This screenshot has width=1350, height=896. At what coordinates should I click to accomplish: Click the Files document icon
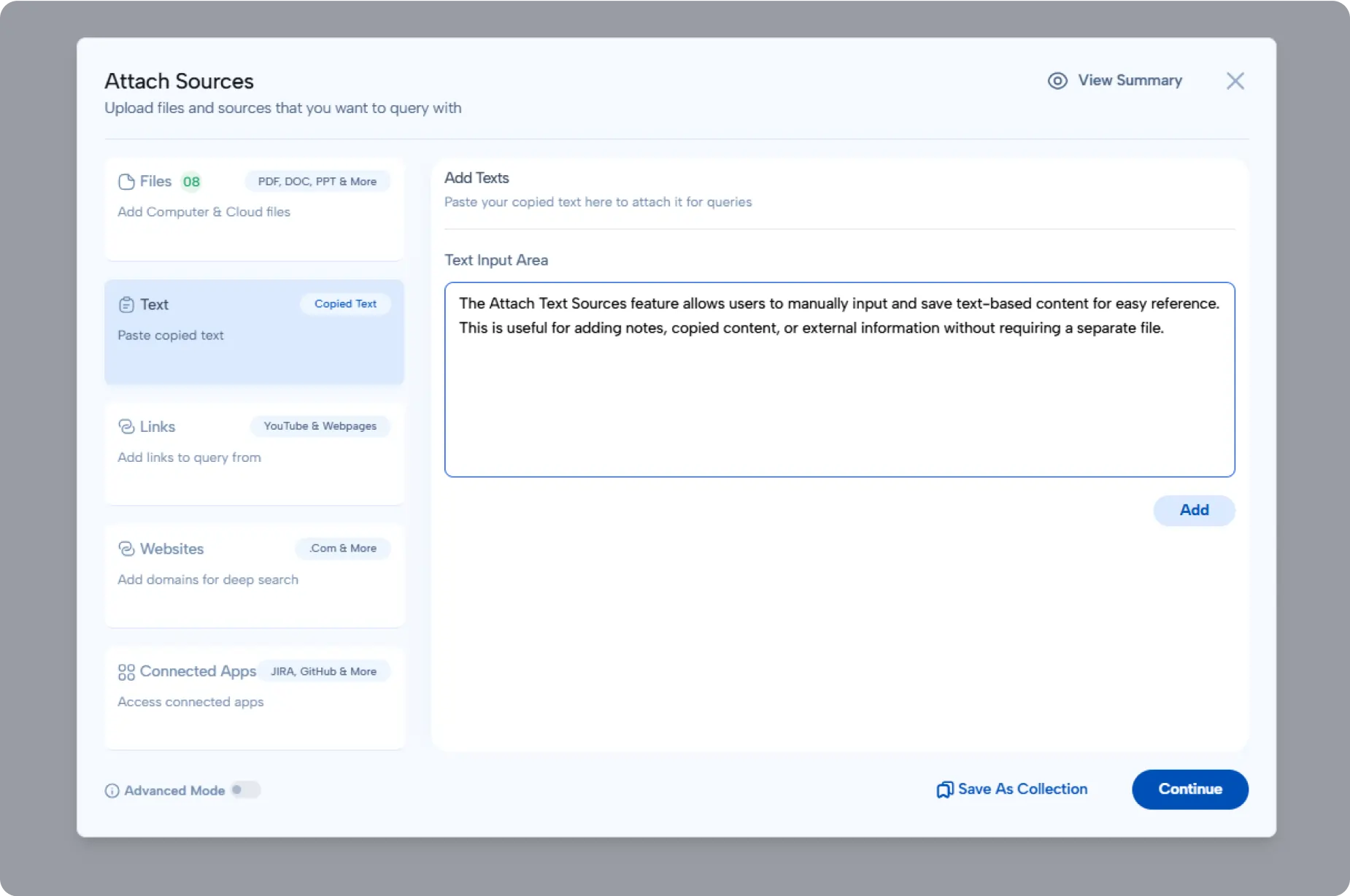126,181
